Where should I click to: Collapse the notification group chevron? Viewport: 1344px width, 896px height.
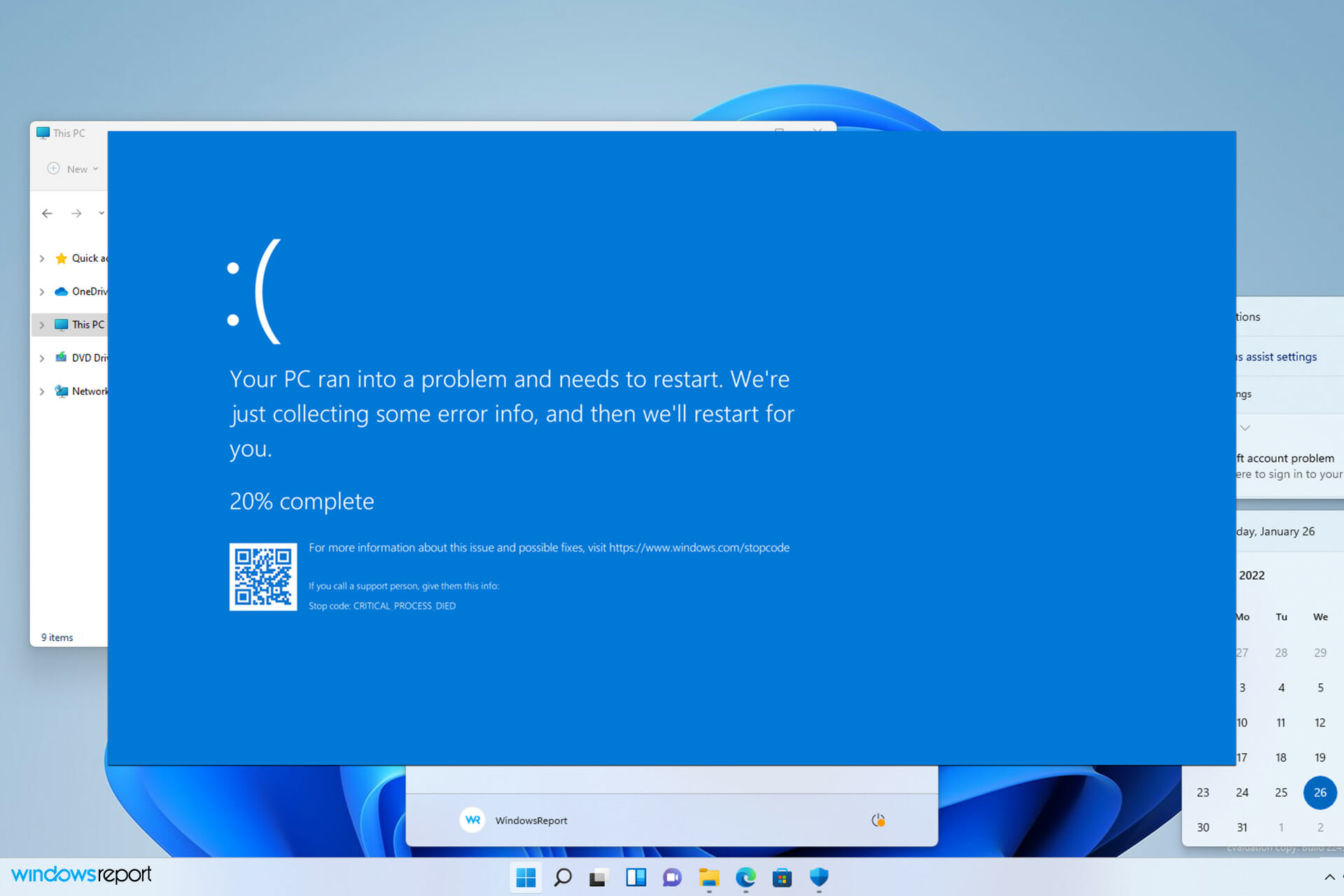click(x=1245, y=428)
